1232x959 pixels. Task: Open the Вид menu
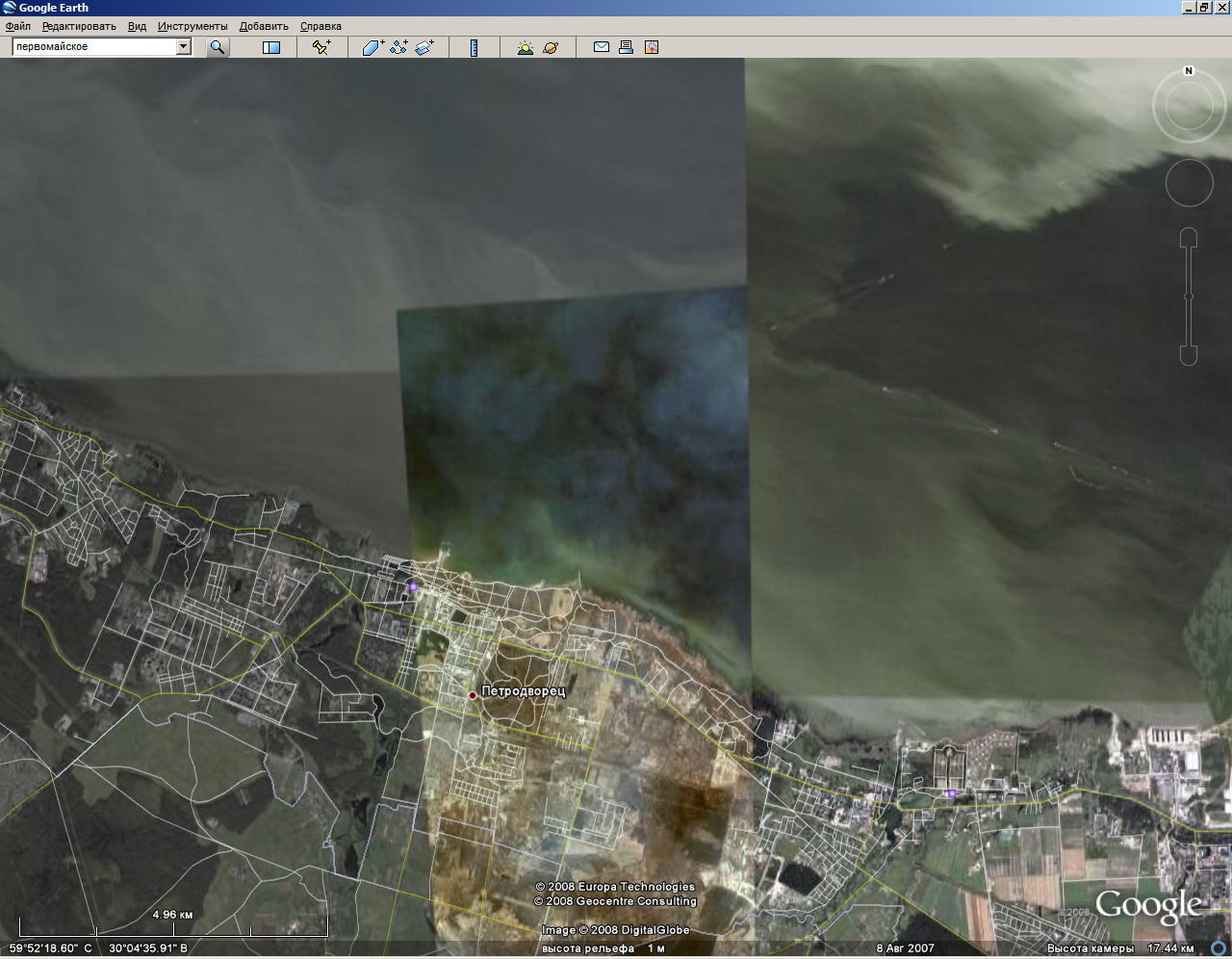point(137,26)
